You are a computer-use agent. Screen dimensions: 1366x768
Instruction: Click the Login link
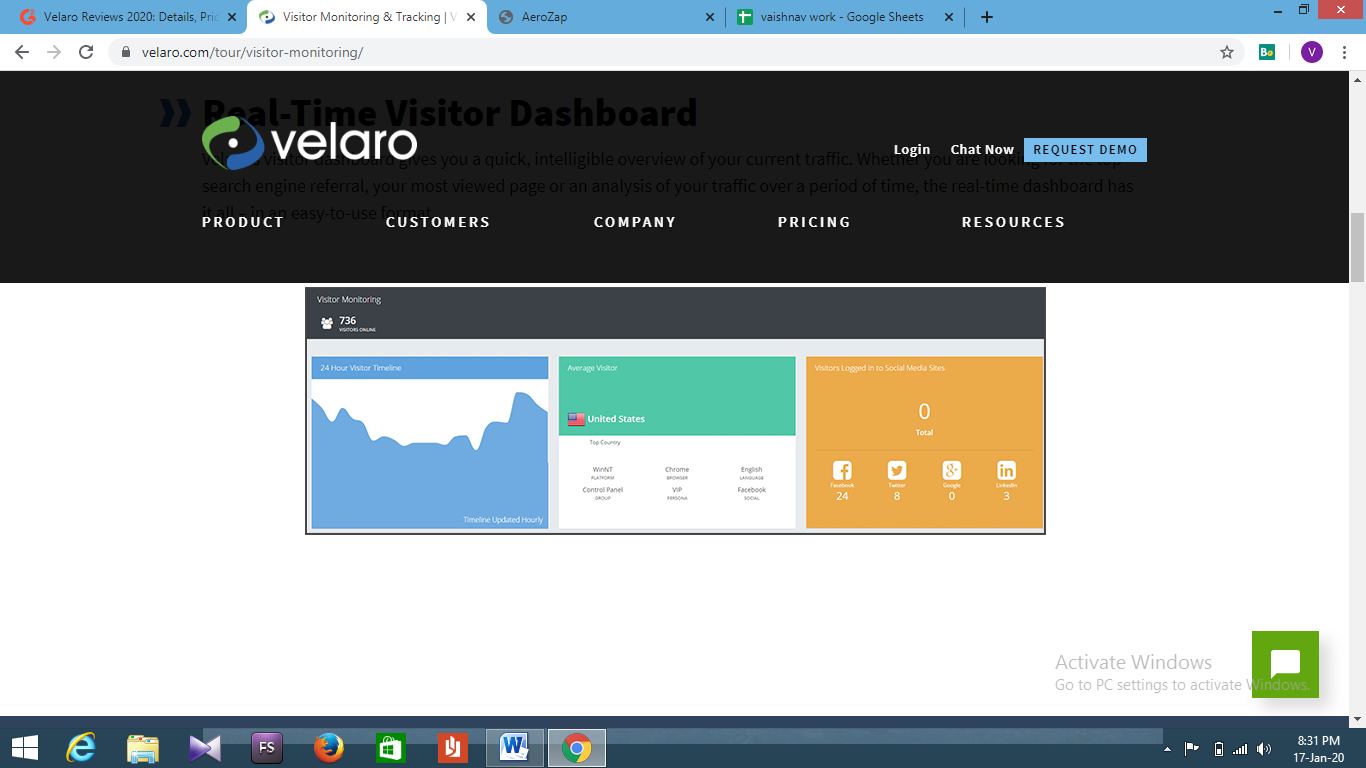[x=912, y=150]
